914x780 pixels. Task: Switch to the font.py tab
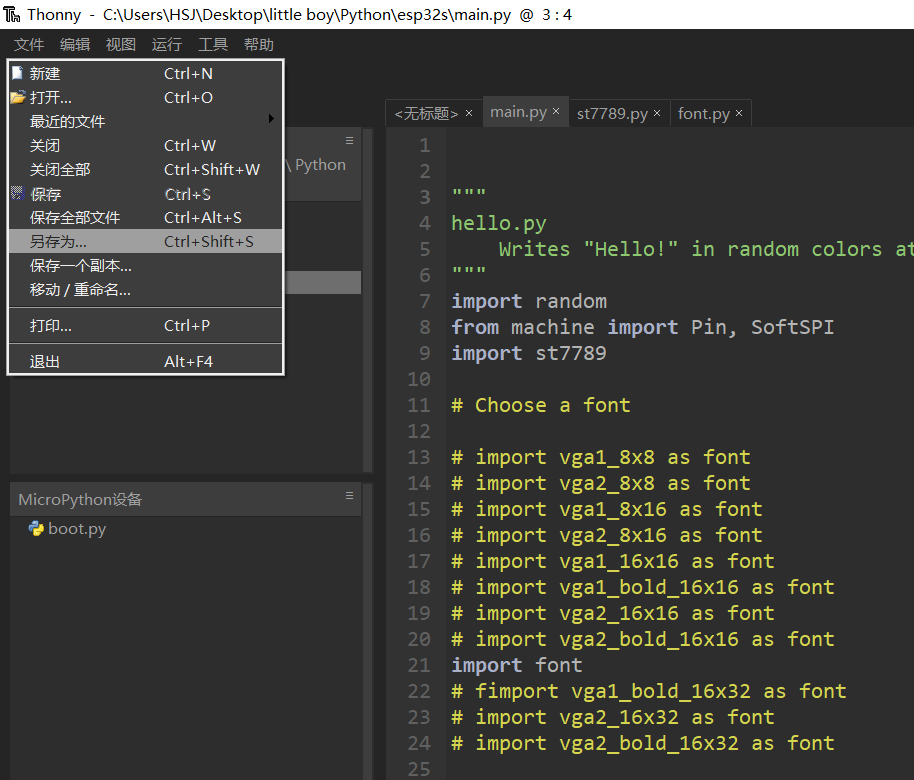704,113
